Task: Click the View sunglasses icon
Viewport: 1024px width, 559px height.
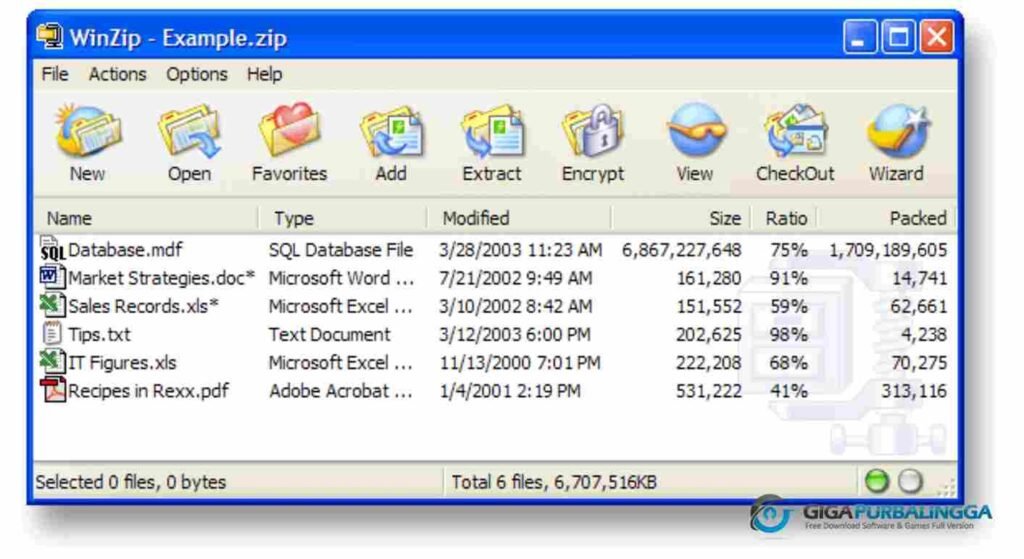Action: [695, 129]
